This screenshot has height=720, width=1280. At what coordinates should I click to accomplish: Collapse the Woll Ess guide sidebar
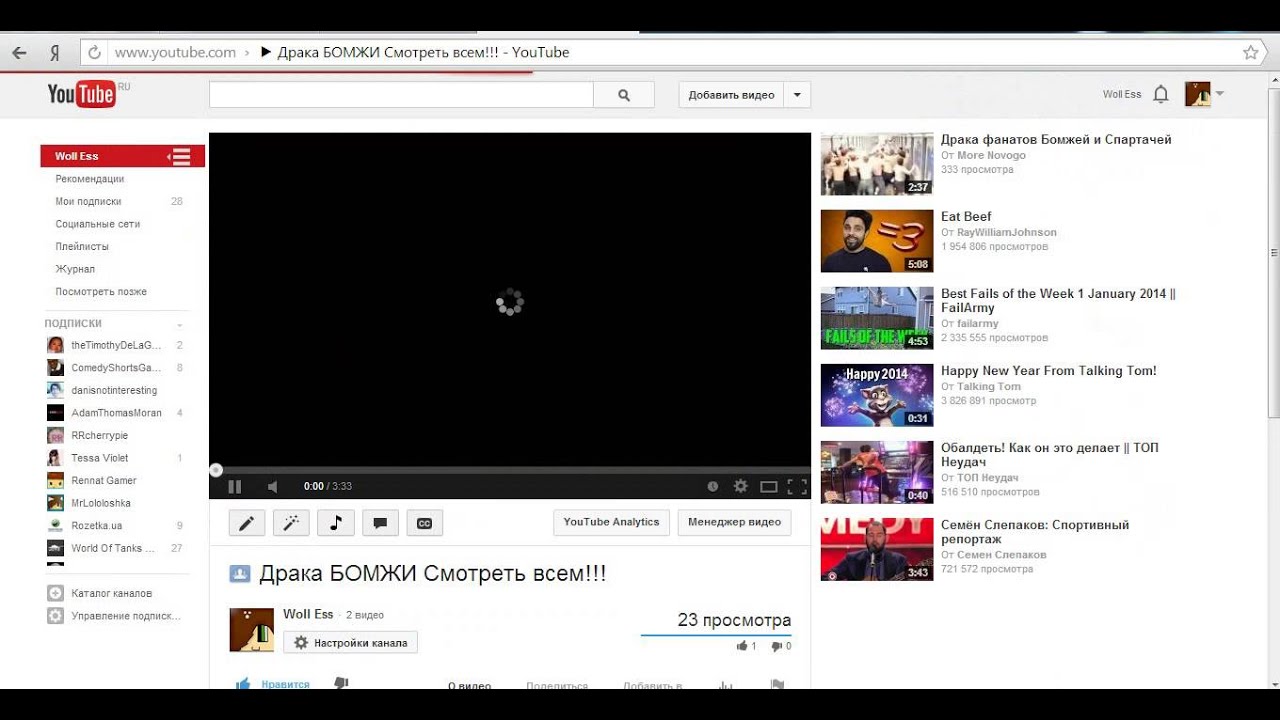[x=180, y=156]
